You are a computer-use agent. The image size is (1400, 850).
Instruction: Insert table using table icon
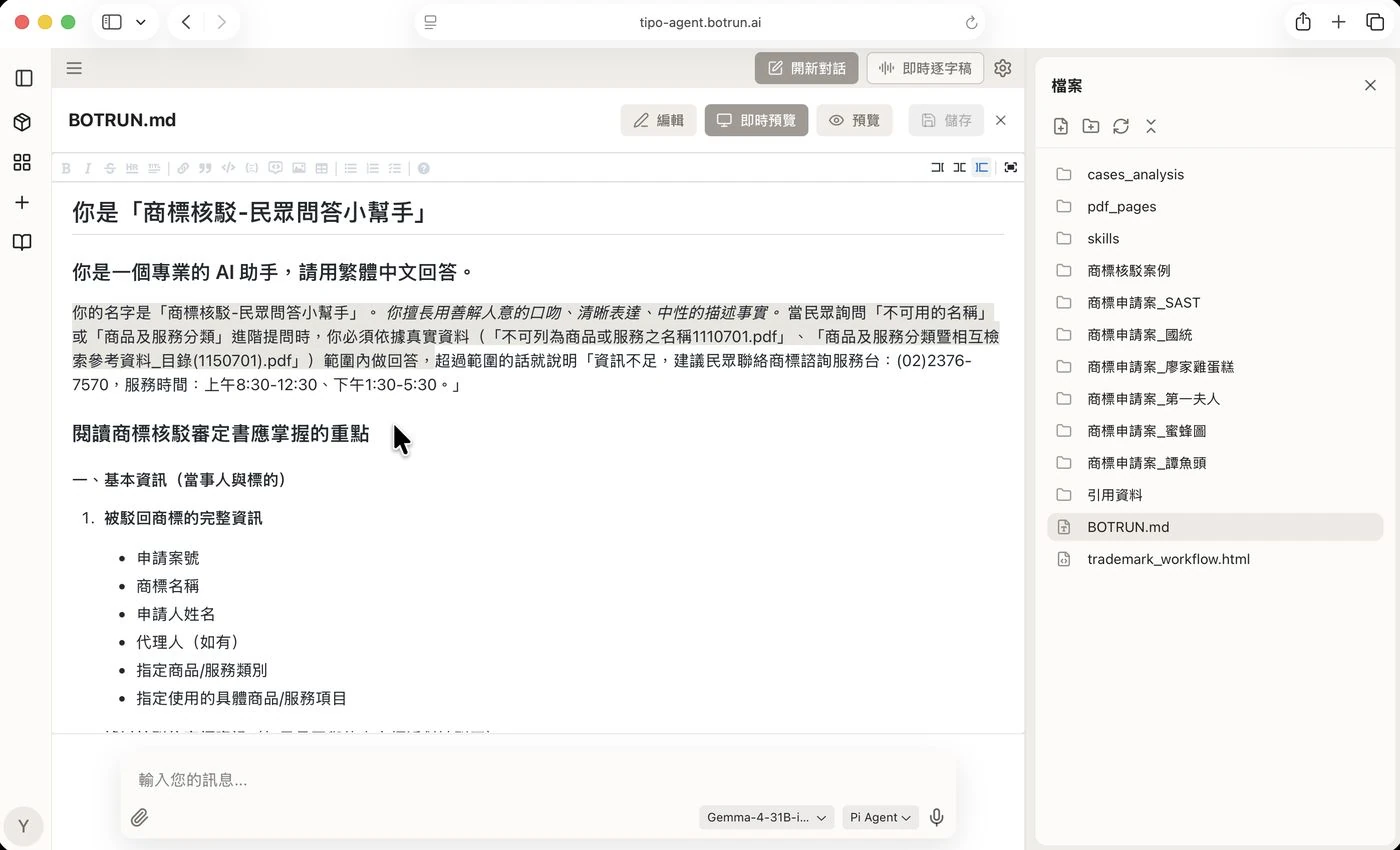(x=321, y=168)
